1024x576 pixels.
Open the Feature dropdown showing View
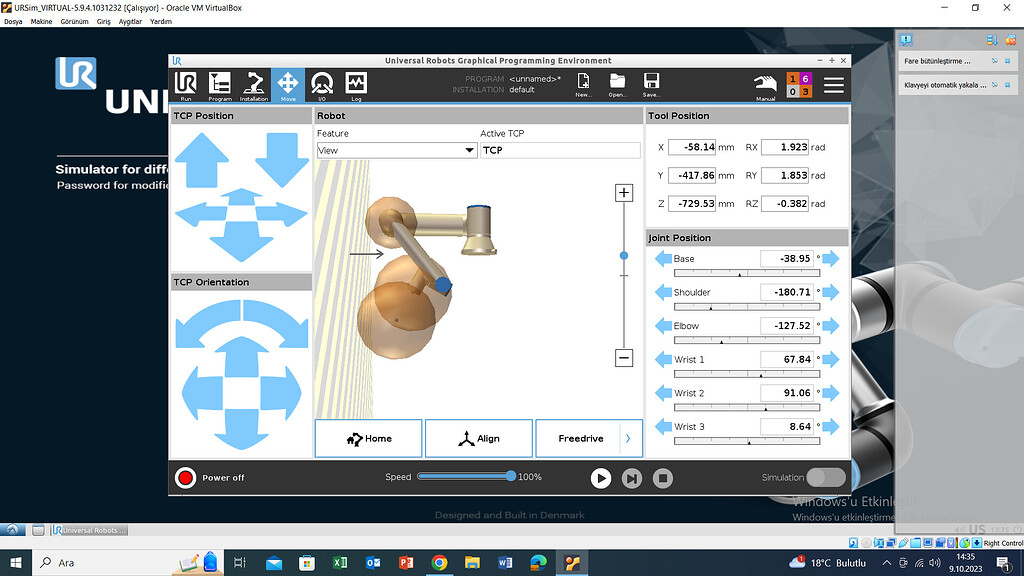coord(396,149)
